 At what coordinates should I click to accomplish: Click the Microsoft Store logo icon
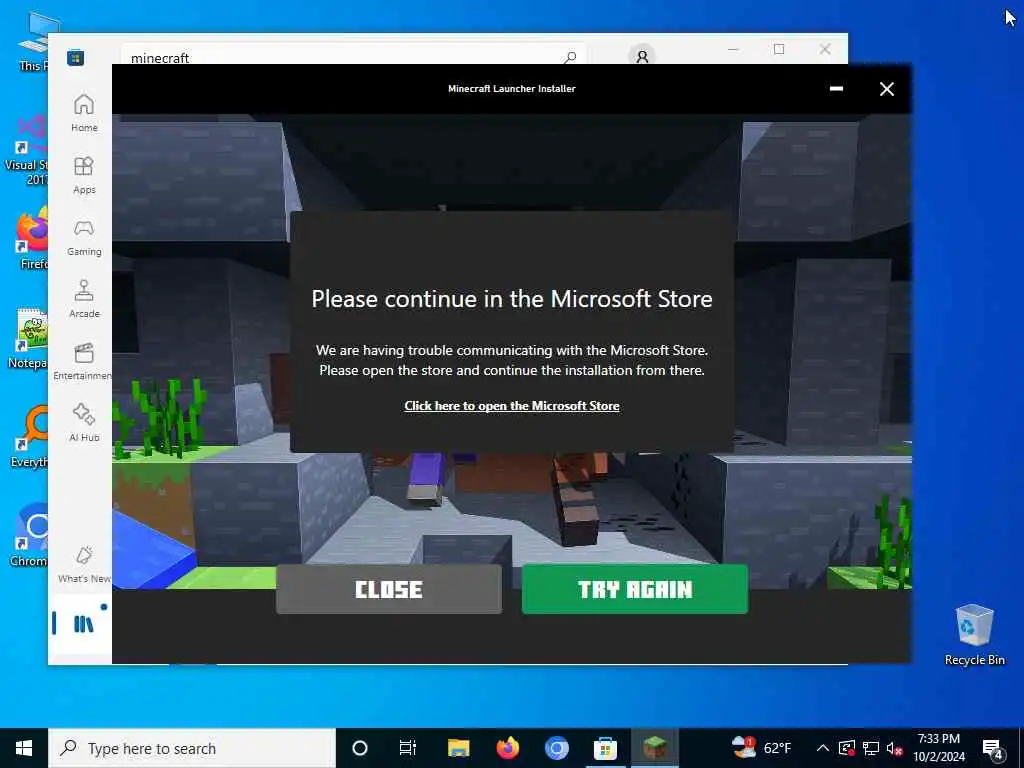click(x=75, y=57)
